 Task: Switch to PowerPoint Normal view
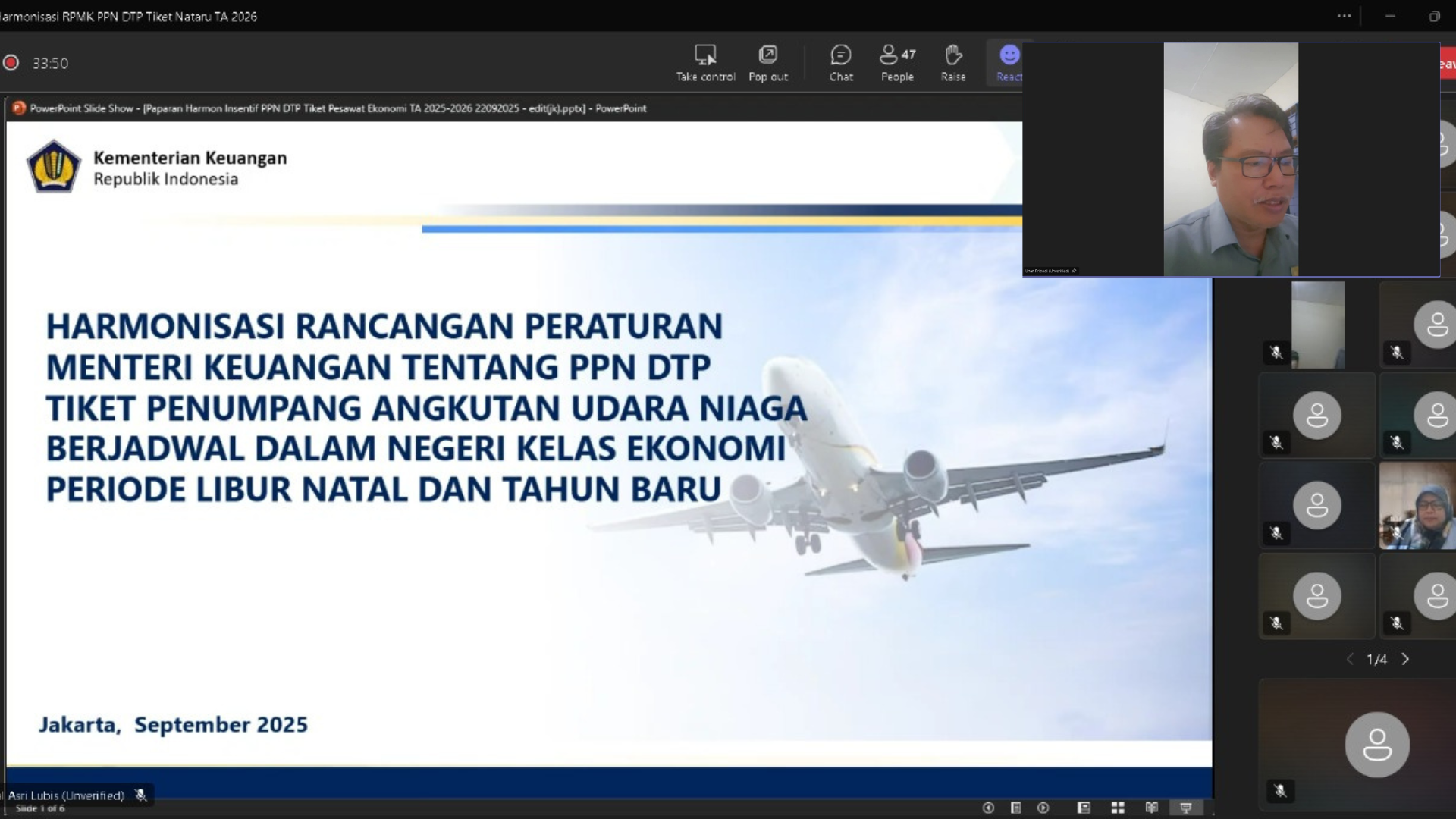1084,808
